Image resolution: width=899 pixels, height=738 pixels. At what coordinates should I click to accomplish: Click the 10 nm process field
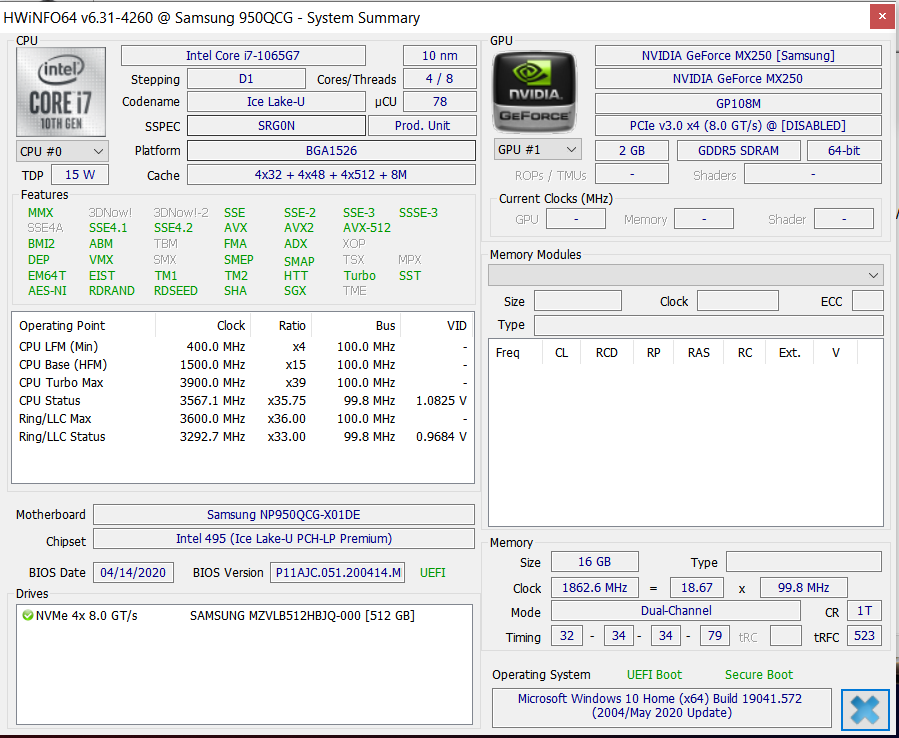coord(440,56)
